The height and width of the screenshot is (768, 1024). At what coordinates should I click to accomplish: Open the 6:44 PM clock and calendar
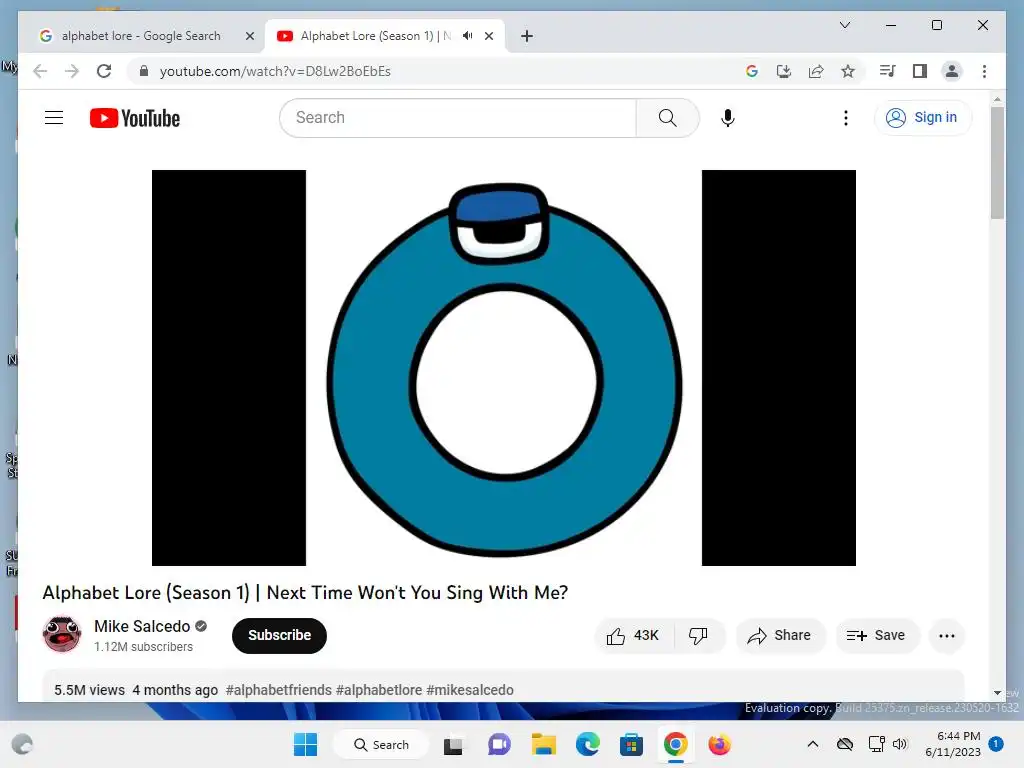[953, 744]
